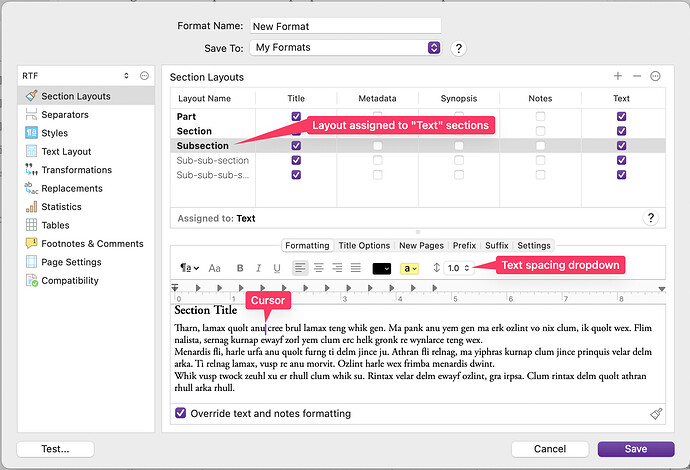Toggle Text checkbox for Subsection layout
This screenshot has width=690, height=470.
pyautogui.click(x=621, y=146)
